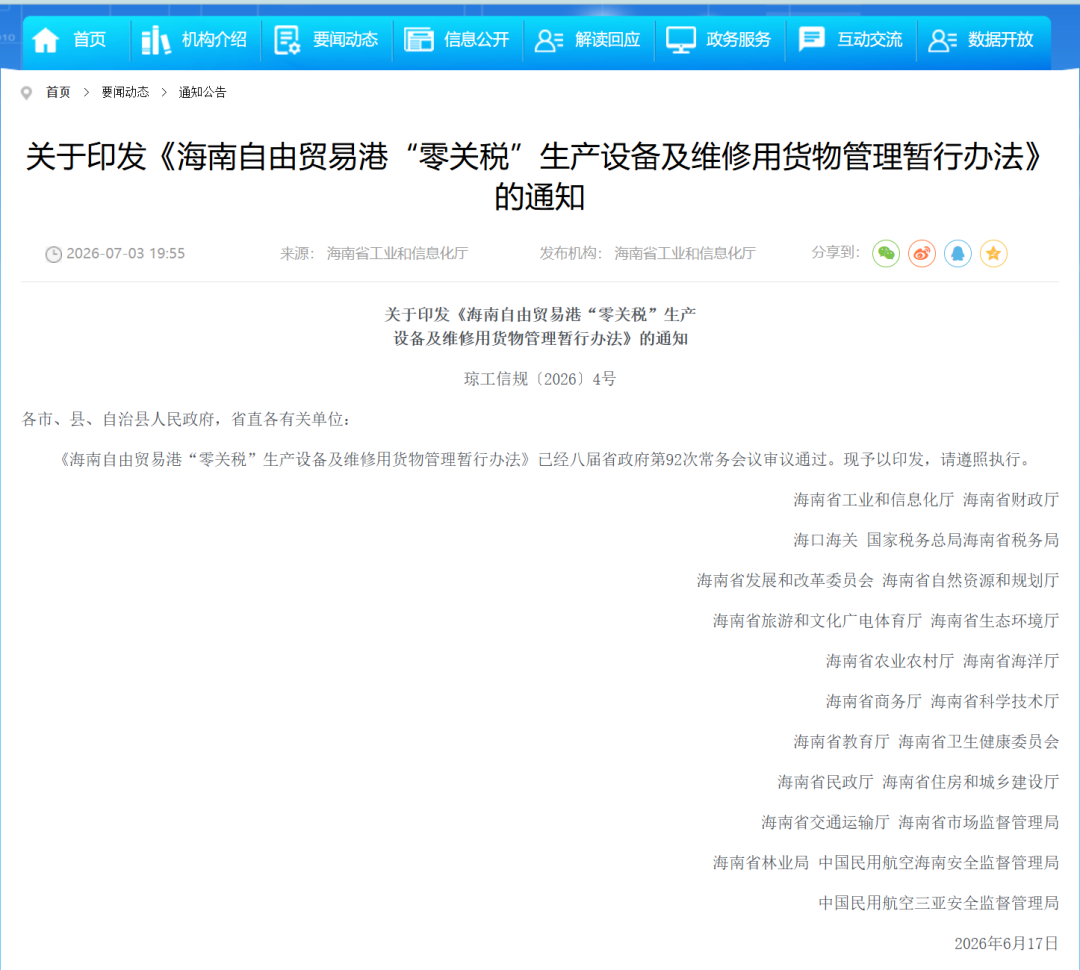Click the 解读回应 person icon
Screen dimensions: 1080x970
(x=549, y=41)
